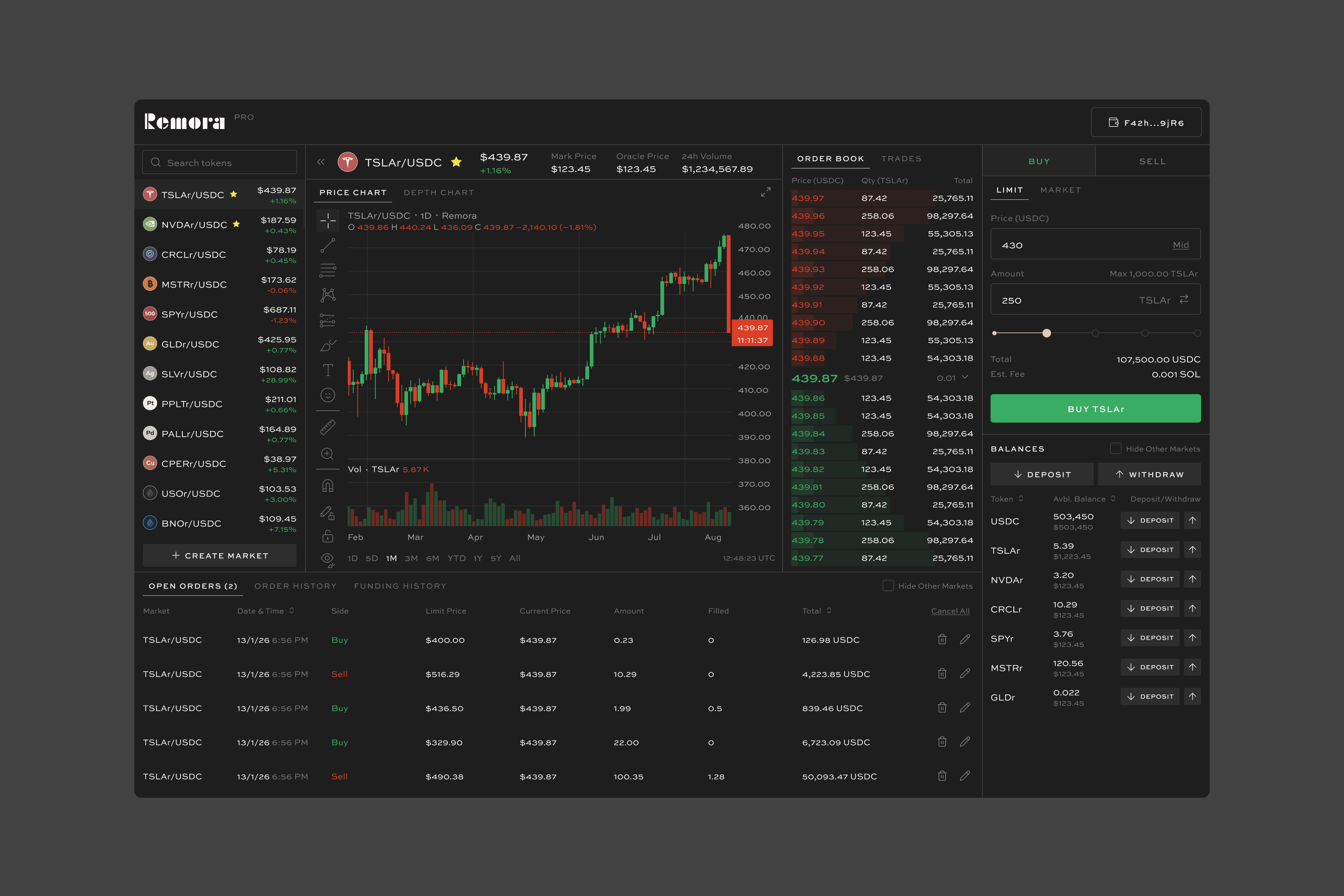1344x896 pixels.
Task: Click the Price (USDC) input field
Action: point(1095,244)
